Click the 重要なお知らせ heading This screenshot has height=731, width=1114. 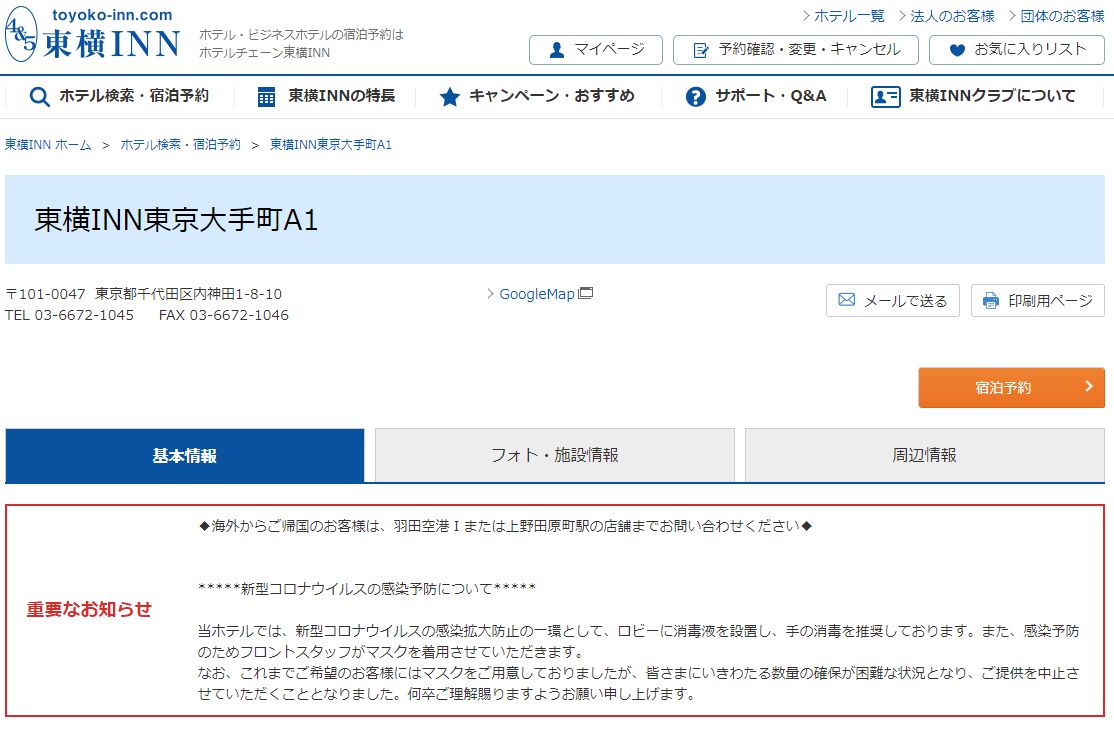[89, 610]
